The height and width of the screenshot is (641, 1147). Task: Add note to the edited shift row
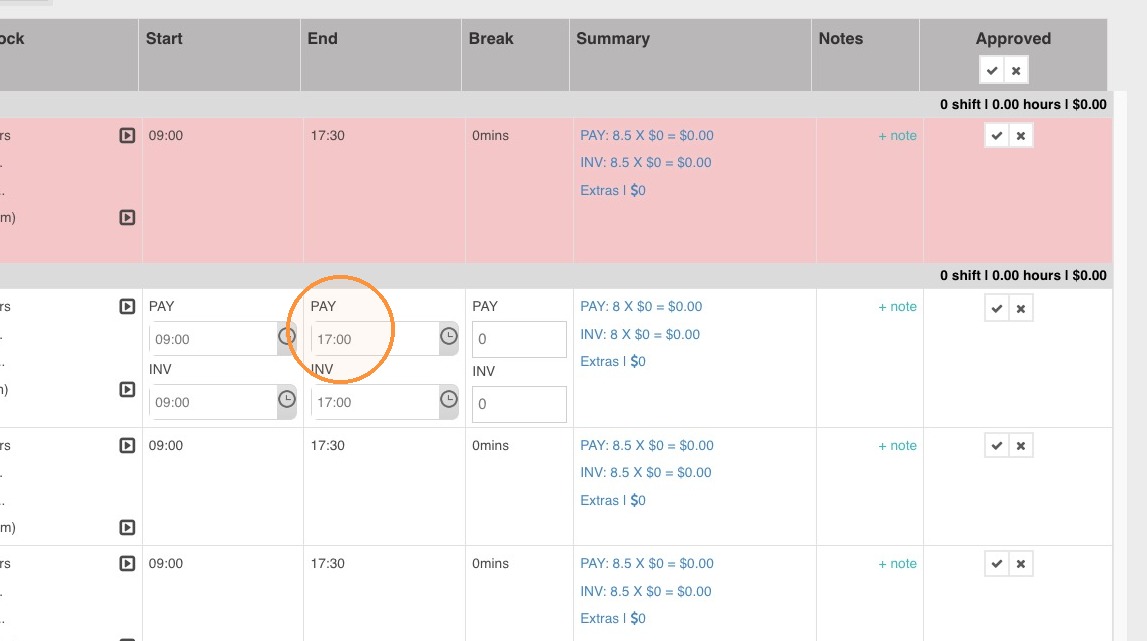[898, 307]
